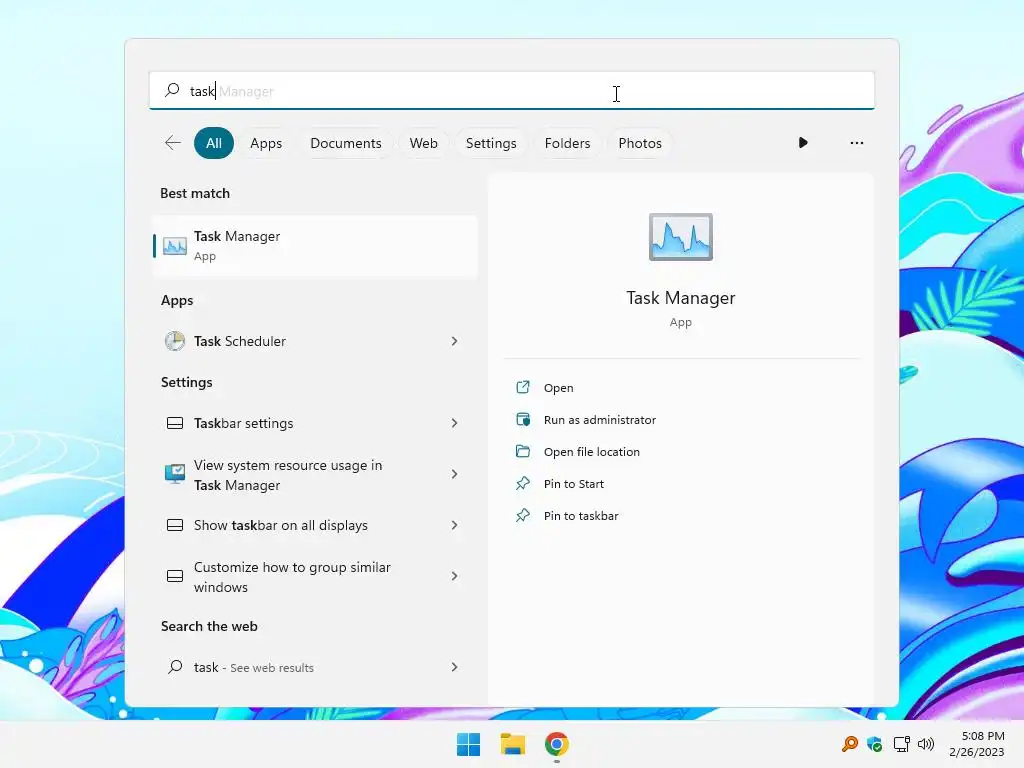Expand the task web results chevron
This screenshot has height=768, width=1024.
[455, 667]
